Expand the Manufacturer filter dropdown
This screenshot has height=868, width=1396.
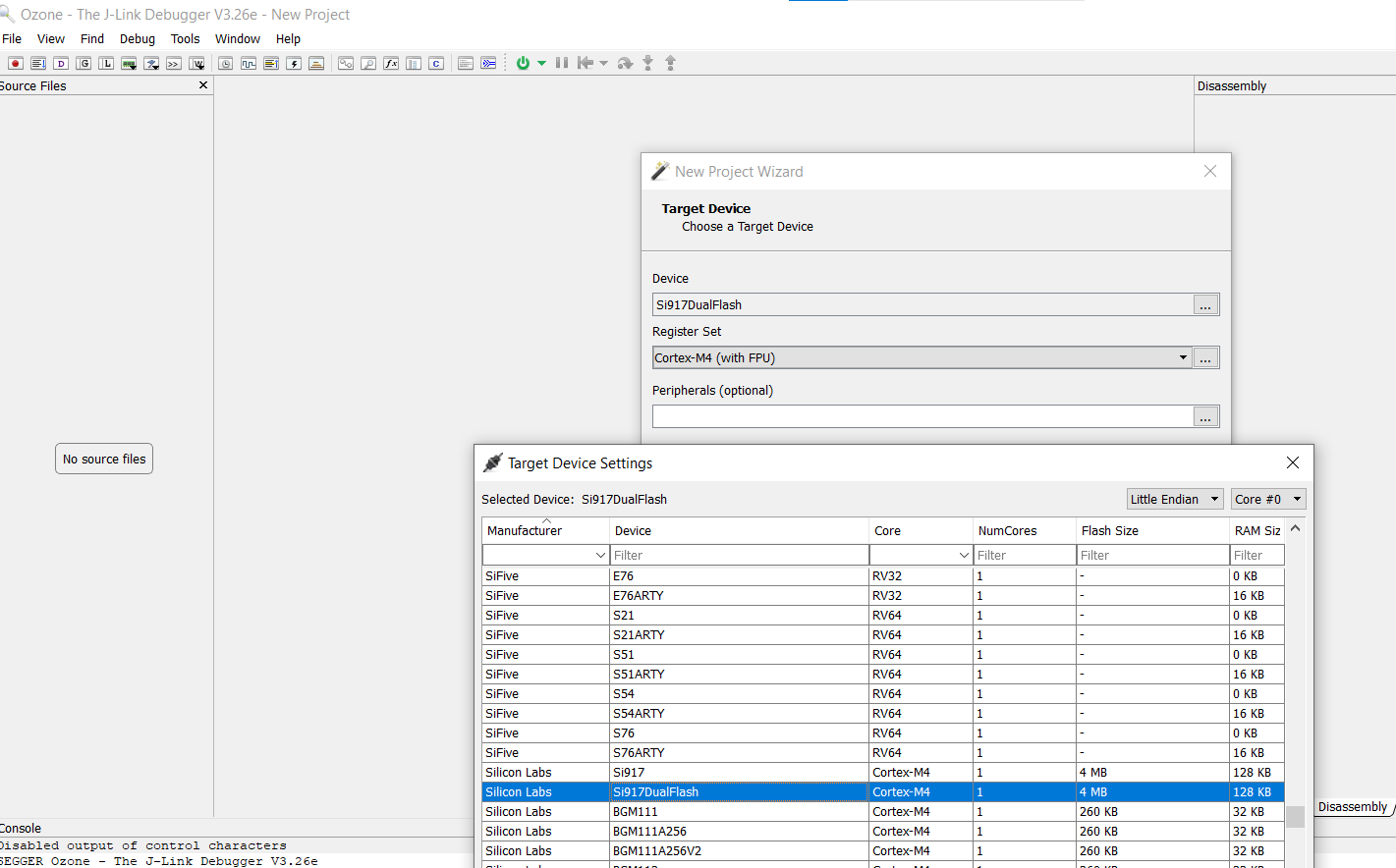point(600,556)
